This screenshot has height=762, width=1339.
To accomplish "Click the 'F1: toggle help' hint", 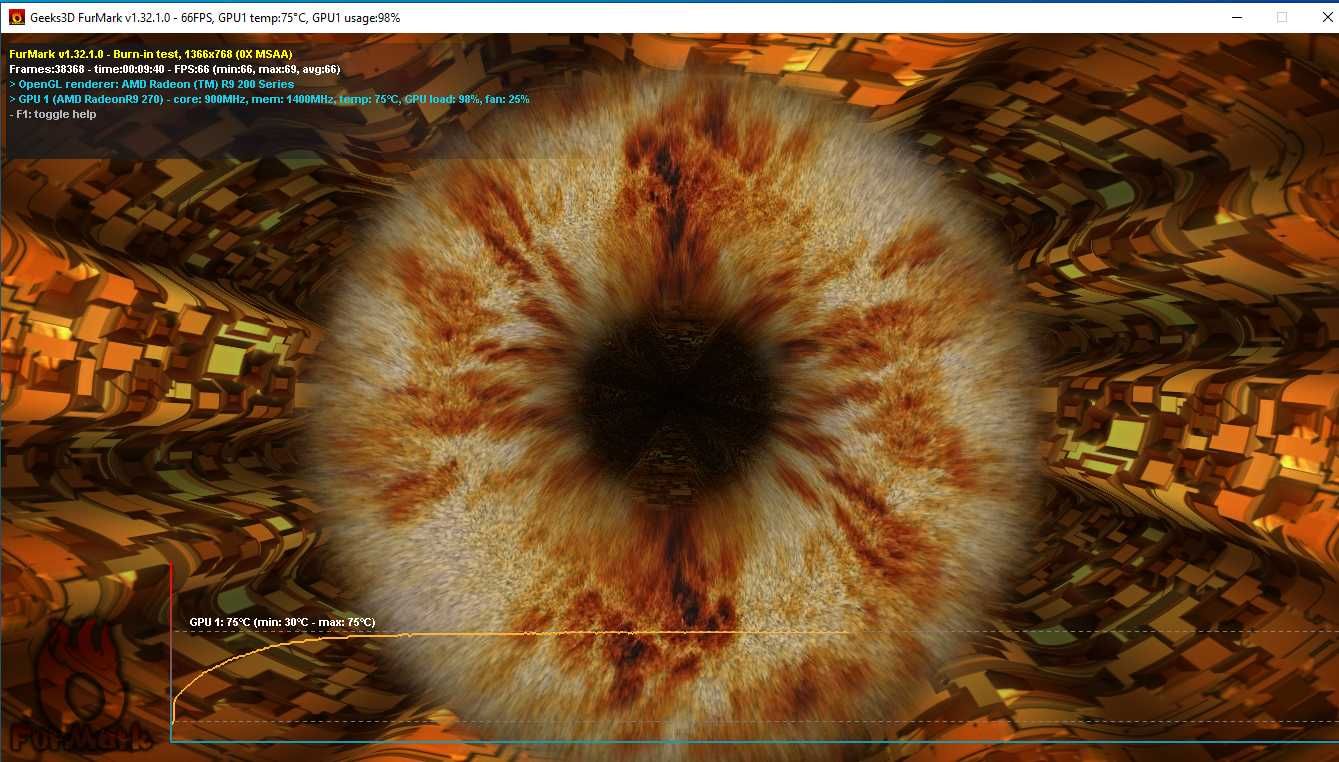I will click(x=52, y=114).
